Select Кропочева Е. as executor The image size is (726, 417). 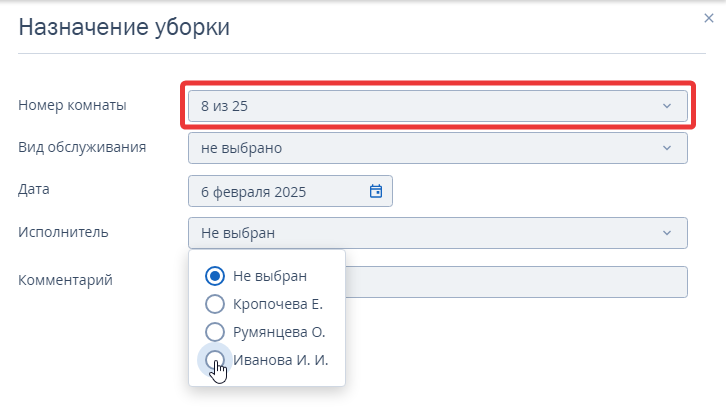215,304
